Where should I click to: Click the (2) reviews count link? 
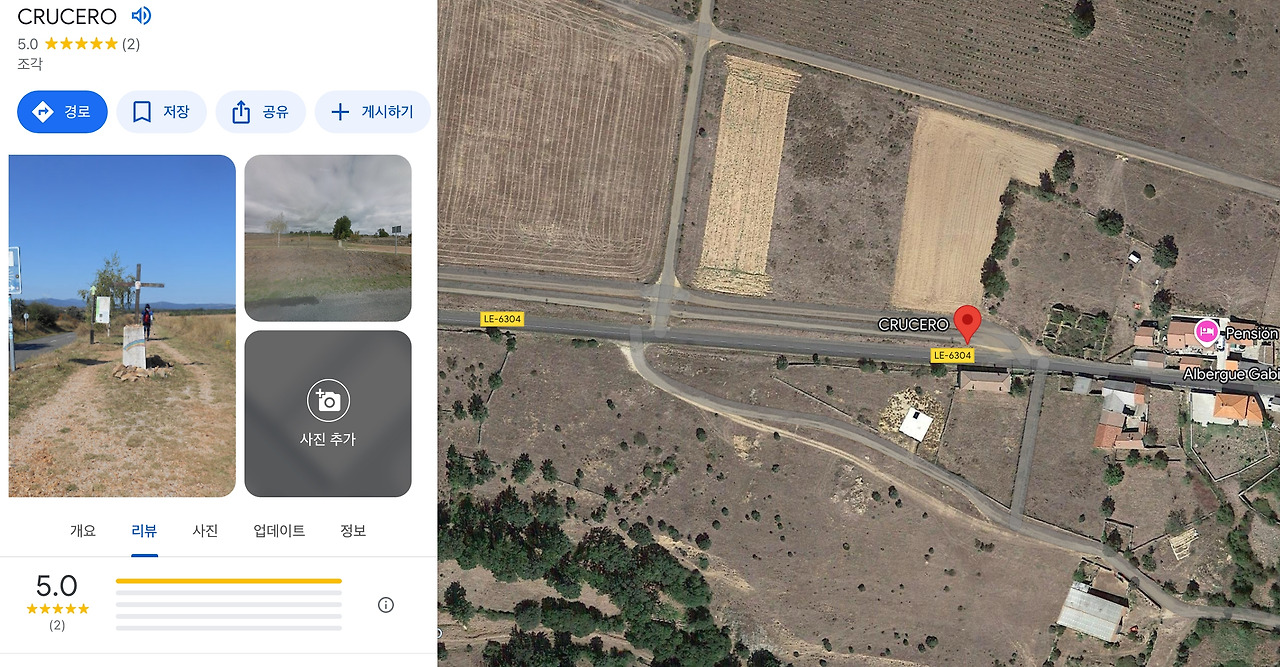tap(131, 44)
